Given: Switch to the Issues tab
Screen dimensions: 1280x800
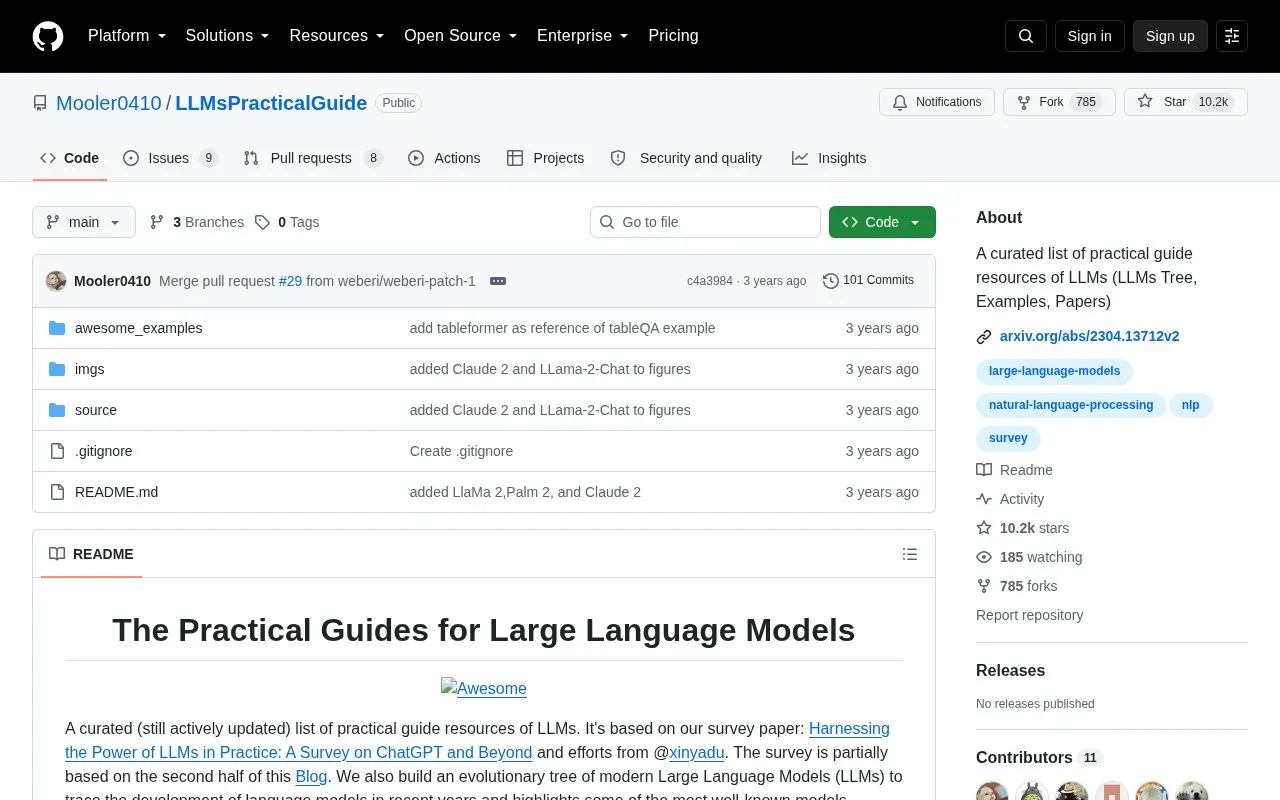Looking at the screenshot, I should [x=170, y=158].
